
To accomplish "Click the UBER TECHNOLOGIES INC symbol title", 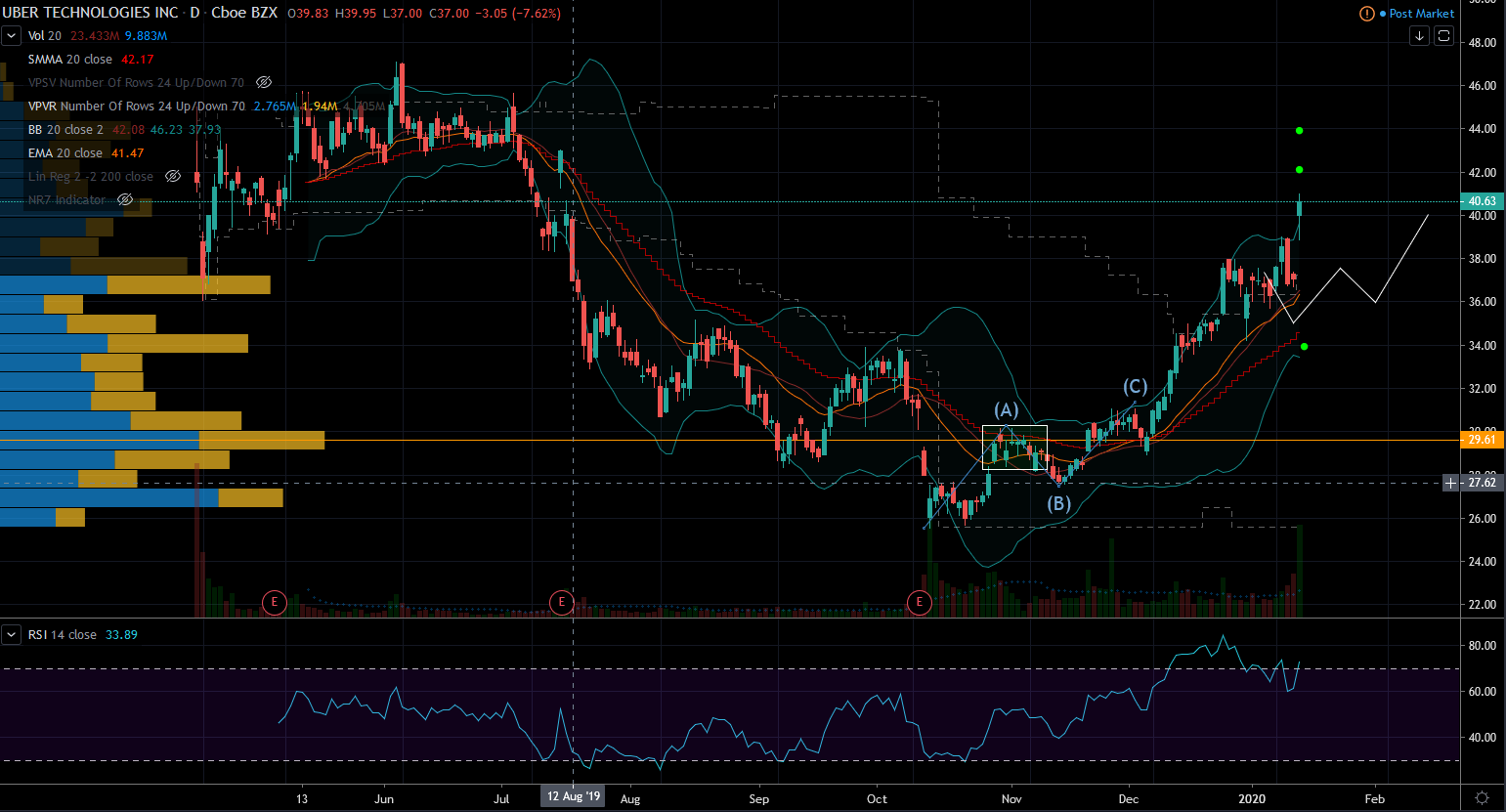I will [90, 13].
